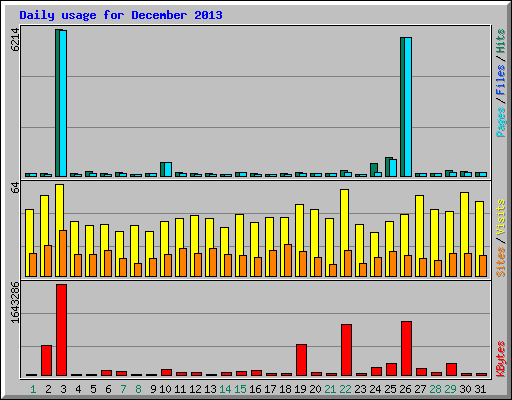
Task: Click the cyan files bar for day 26
Action: [408, 107]
